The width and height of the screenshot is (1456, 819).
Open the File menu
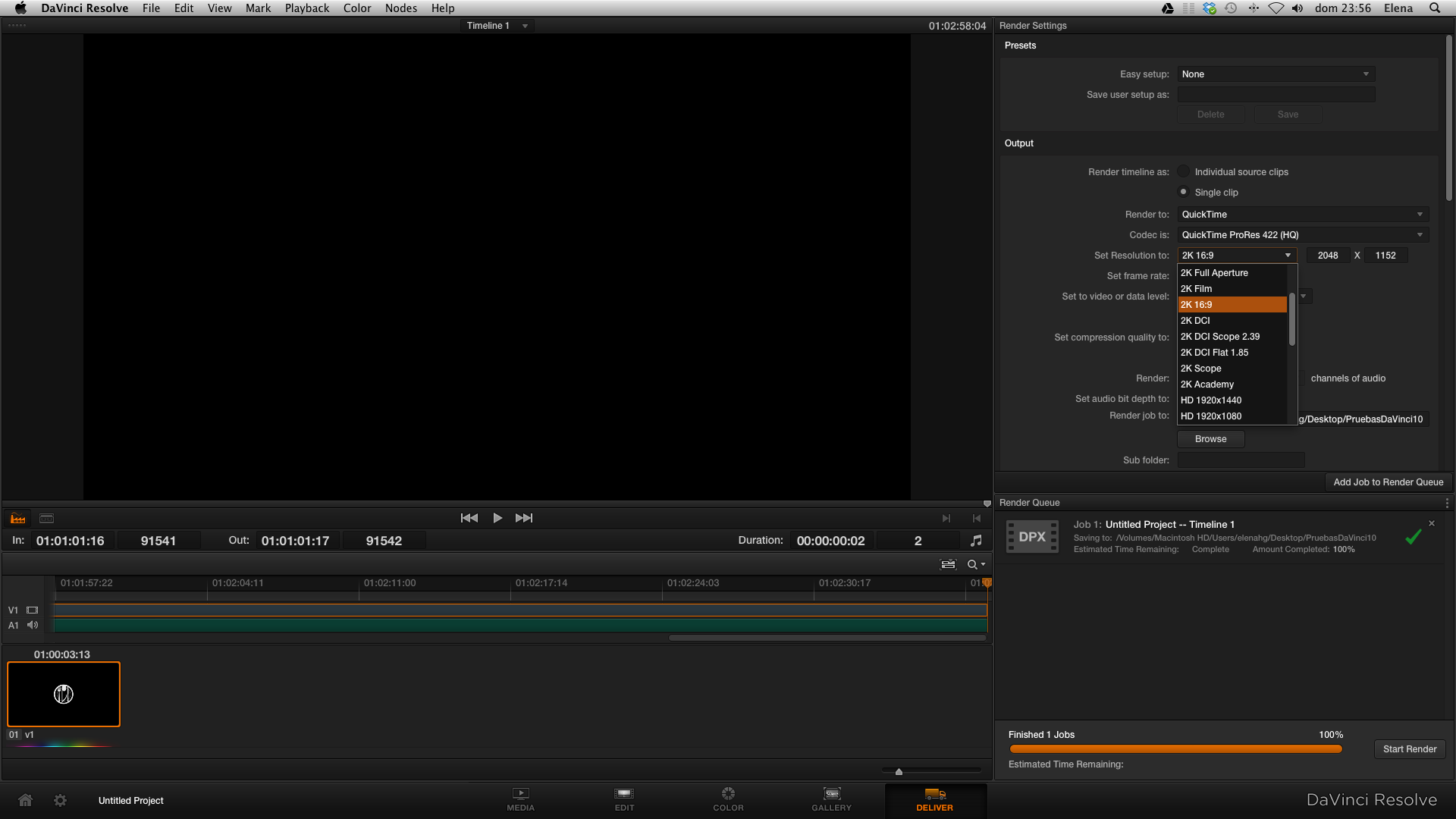click(x=151, y=8)
